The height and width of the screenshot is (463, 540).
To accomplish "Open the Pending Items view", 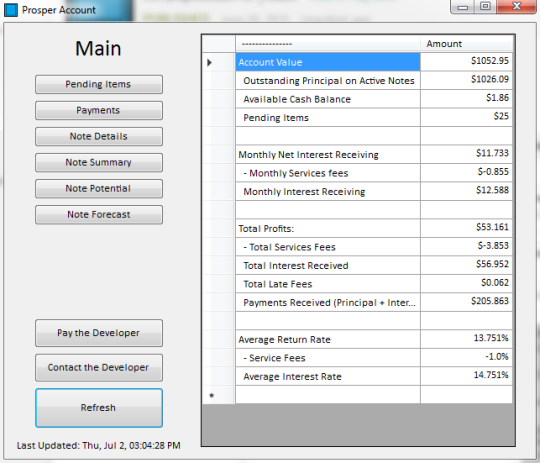I will [98, 84].
